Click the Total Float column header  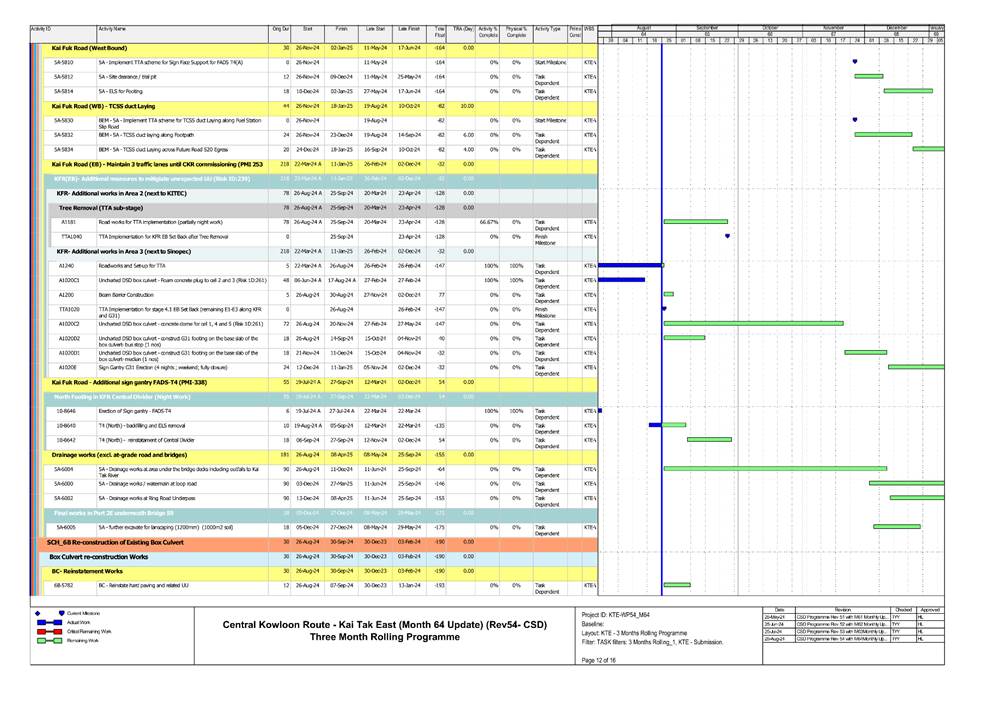click(x=440, y=33)
